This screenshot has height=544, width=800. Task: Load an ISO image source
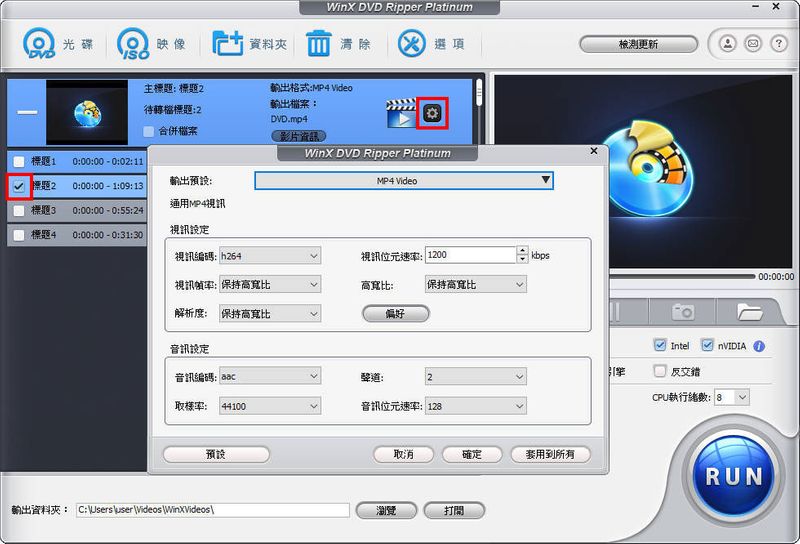(x=151, y=44)
